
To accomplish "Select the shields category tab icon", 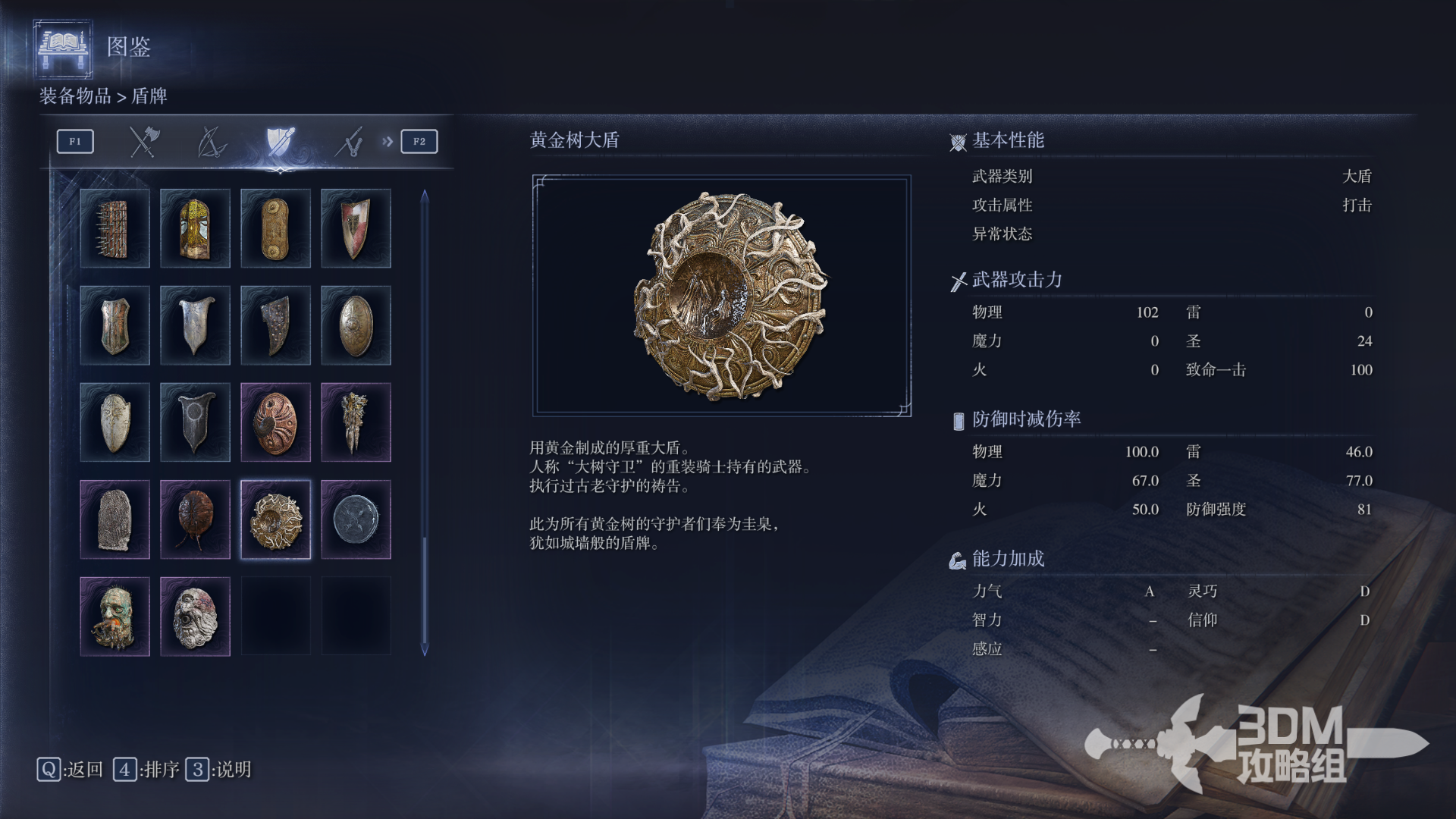I will click(280, 142).
